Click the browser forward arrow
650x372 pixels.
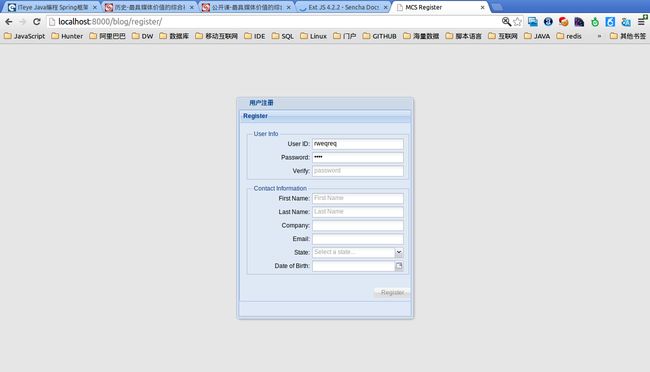(x=22, y=22)
